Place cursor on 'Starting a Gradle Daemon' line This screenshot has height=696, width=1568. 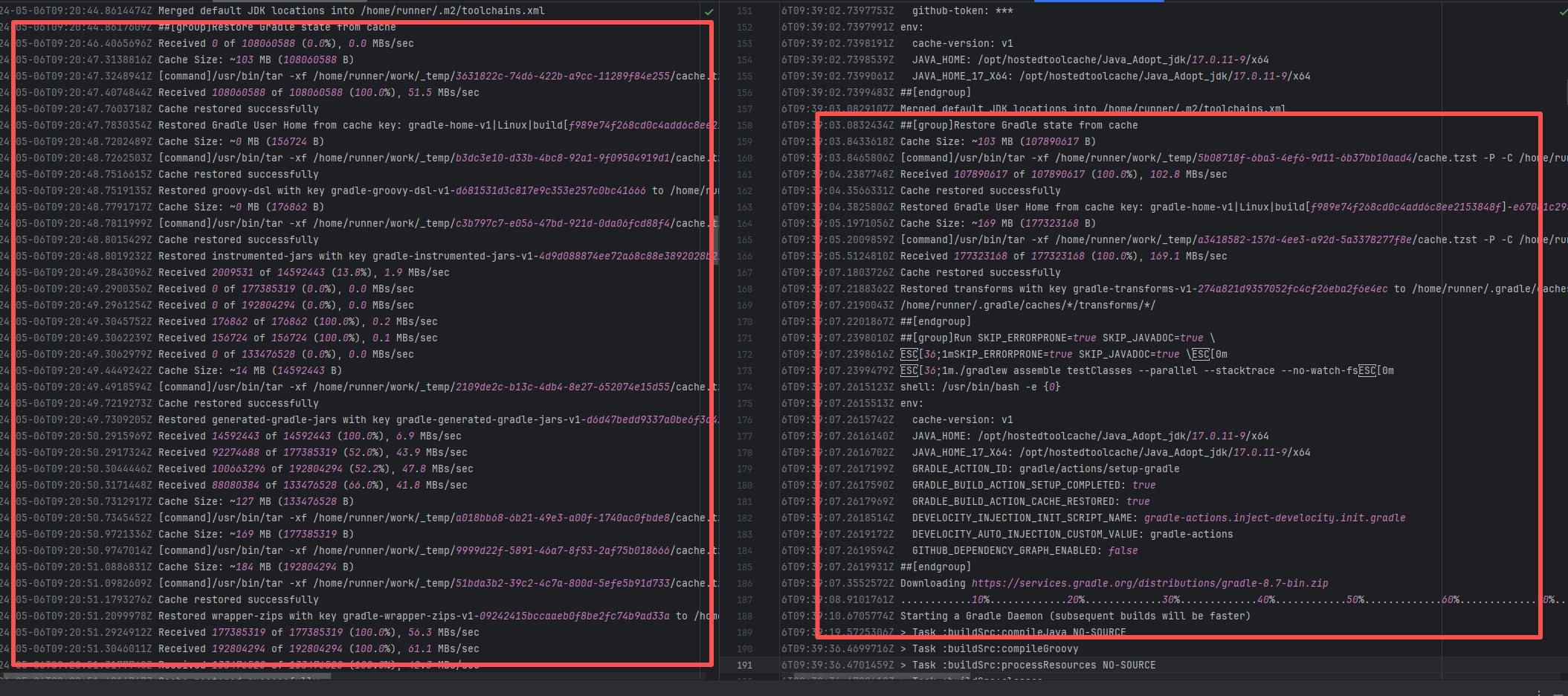pos(1074,616)
